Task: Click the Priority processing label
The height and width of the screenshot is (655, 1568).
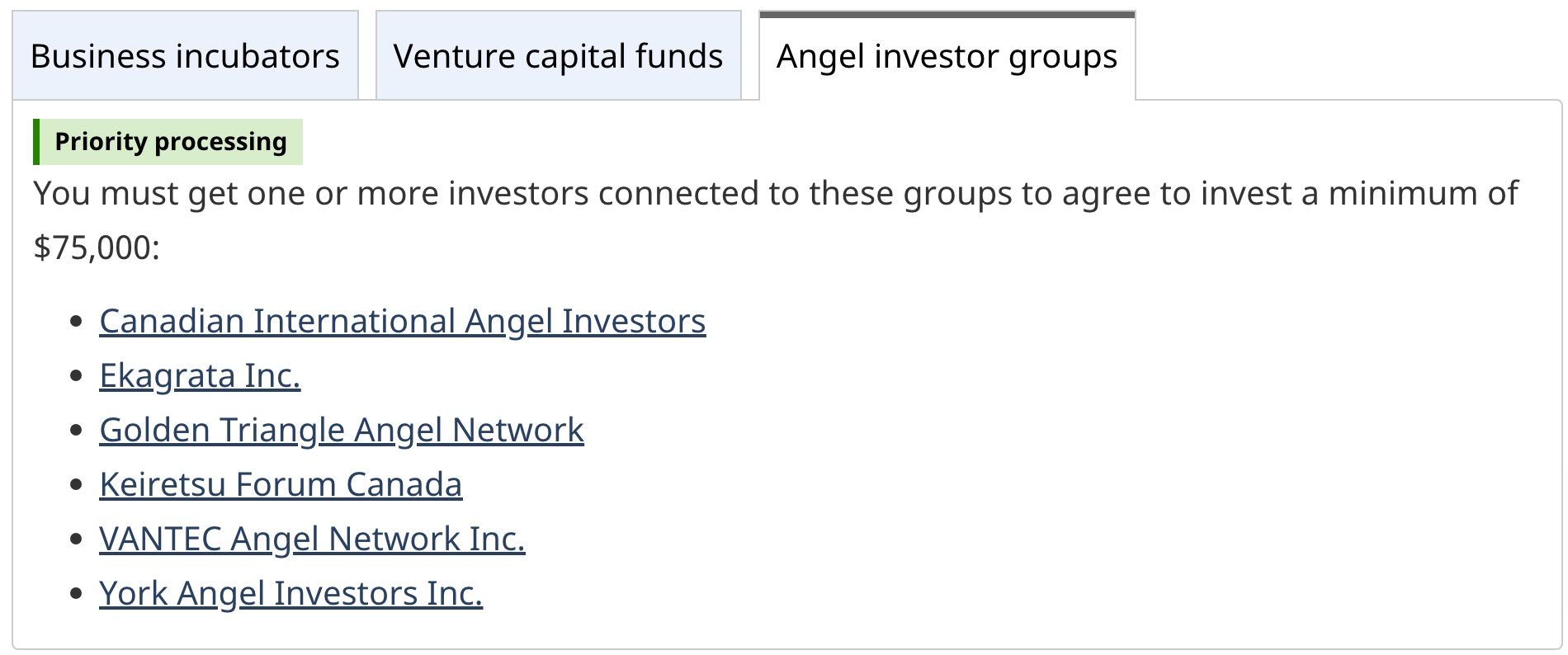Action: [171, 142]
